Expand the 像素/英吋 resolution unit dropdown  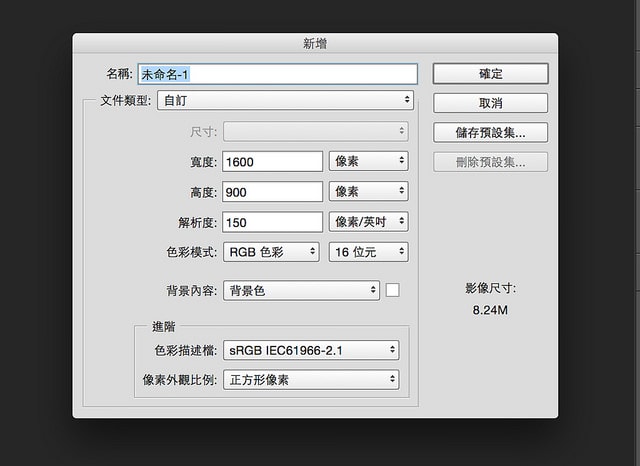coord(368,222)
